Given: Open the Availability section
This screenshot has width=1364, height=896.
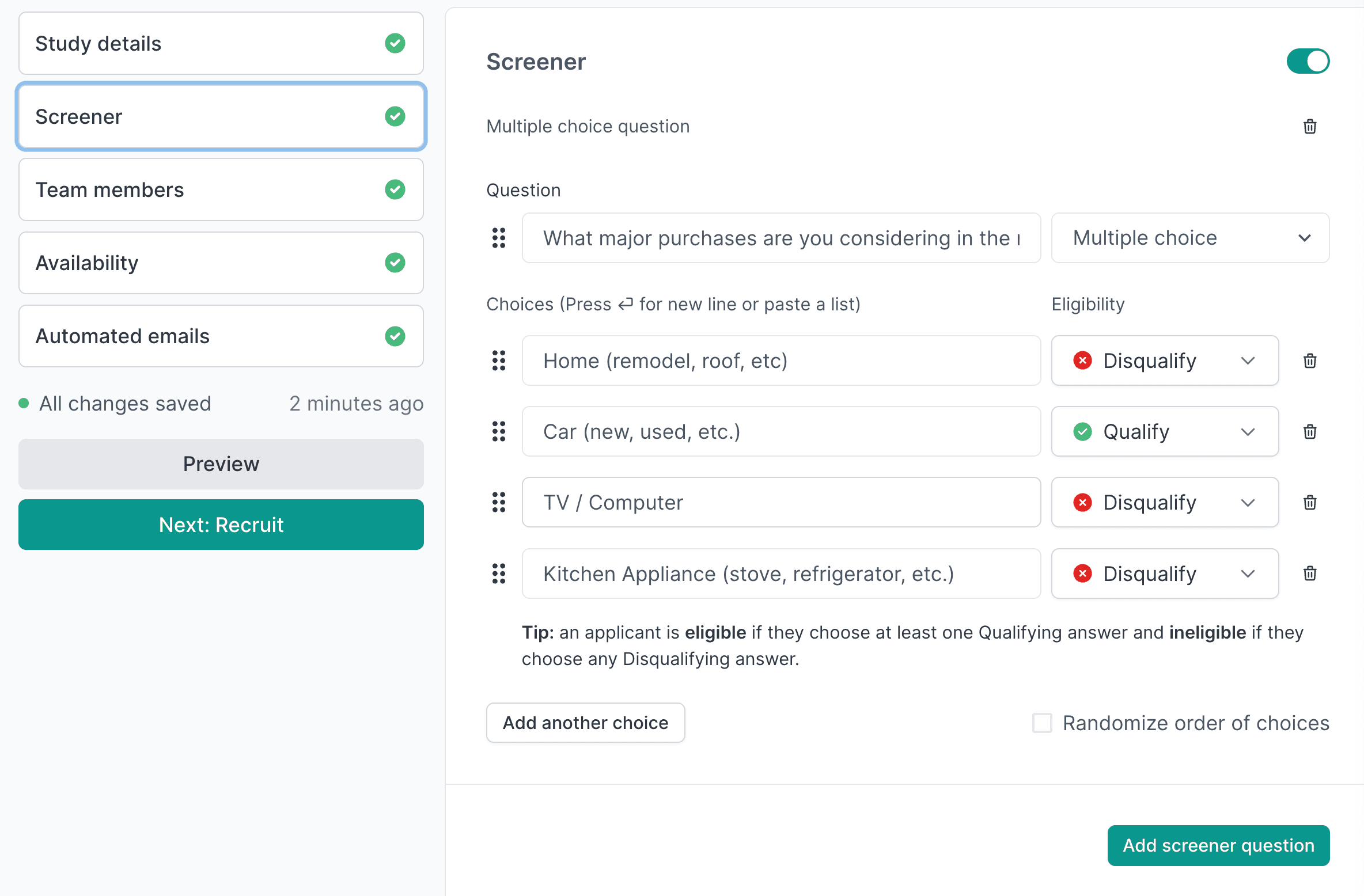Looking at the screenshot, I should pyautogui.click(x=221, y=263).
